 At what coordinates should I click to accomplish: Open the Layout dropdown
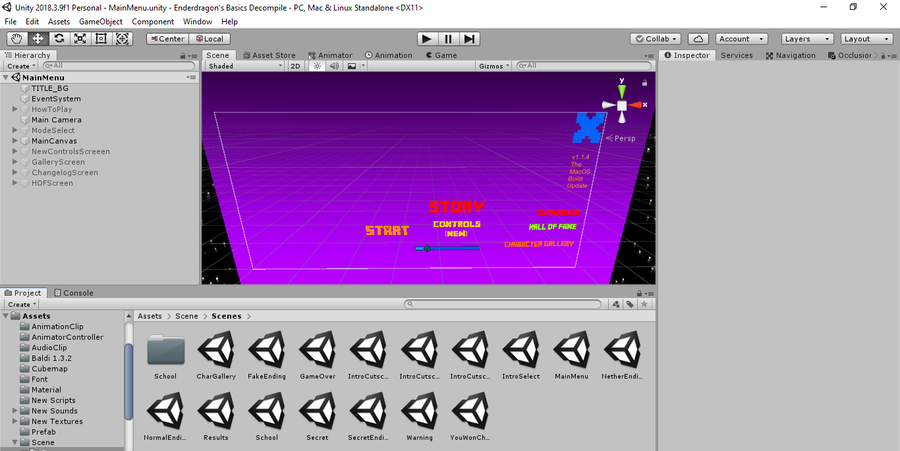866,38
